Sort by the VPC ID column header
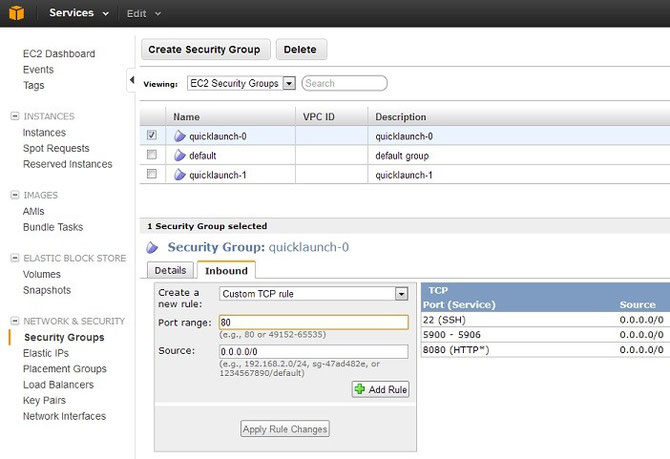This screenshot has height=459, width=670. click(332, 117)
